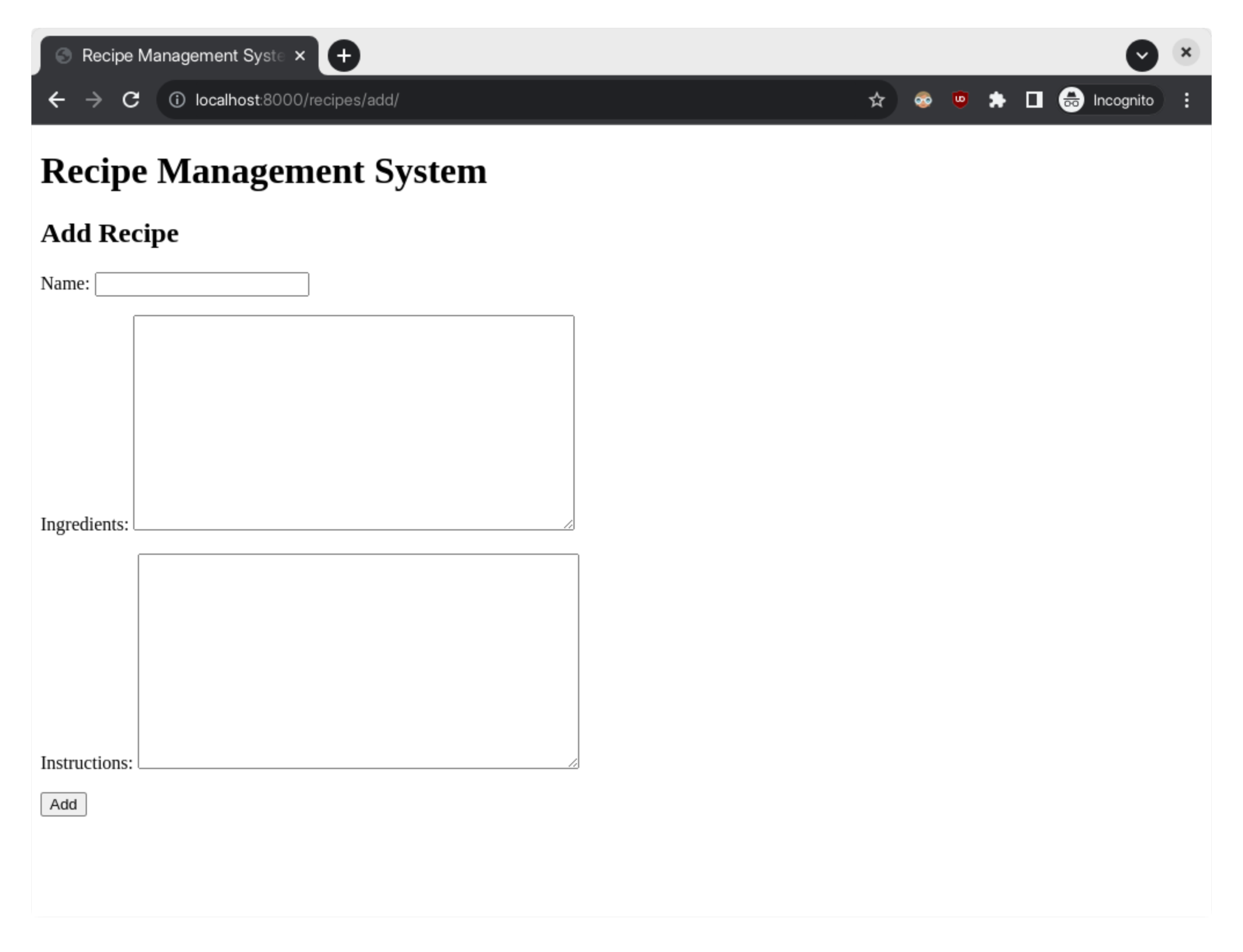Focus the Name text field
1243x952 pixels.
(202, 284)
